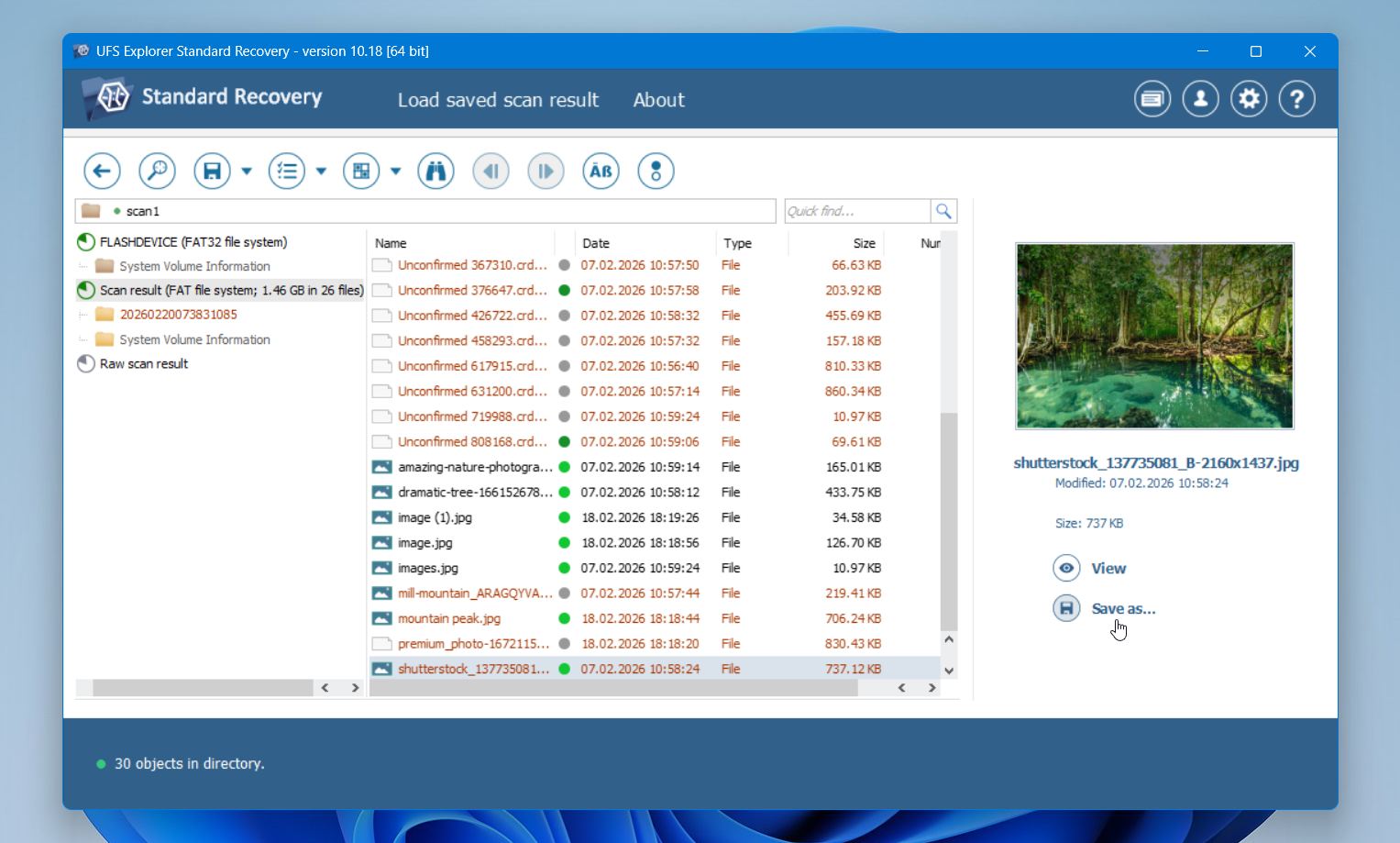Viewport: 1400px width, 843px height.
Task: Select amazing-nature-photogra... image file
Action: click(x=475, y=467)
